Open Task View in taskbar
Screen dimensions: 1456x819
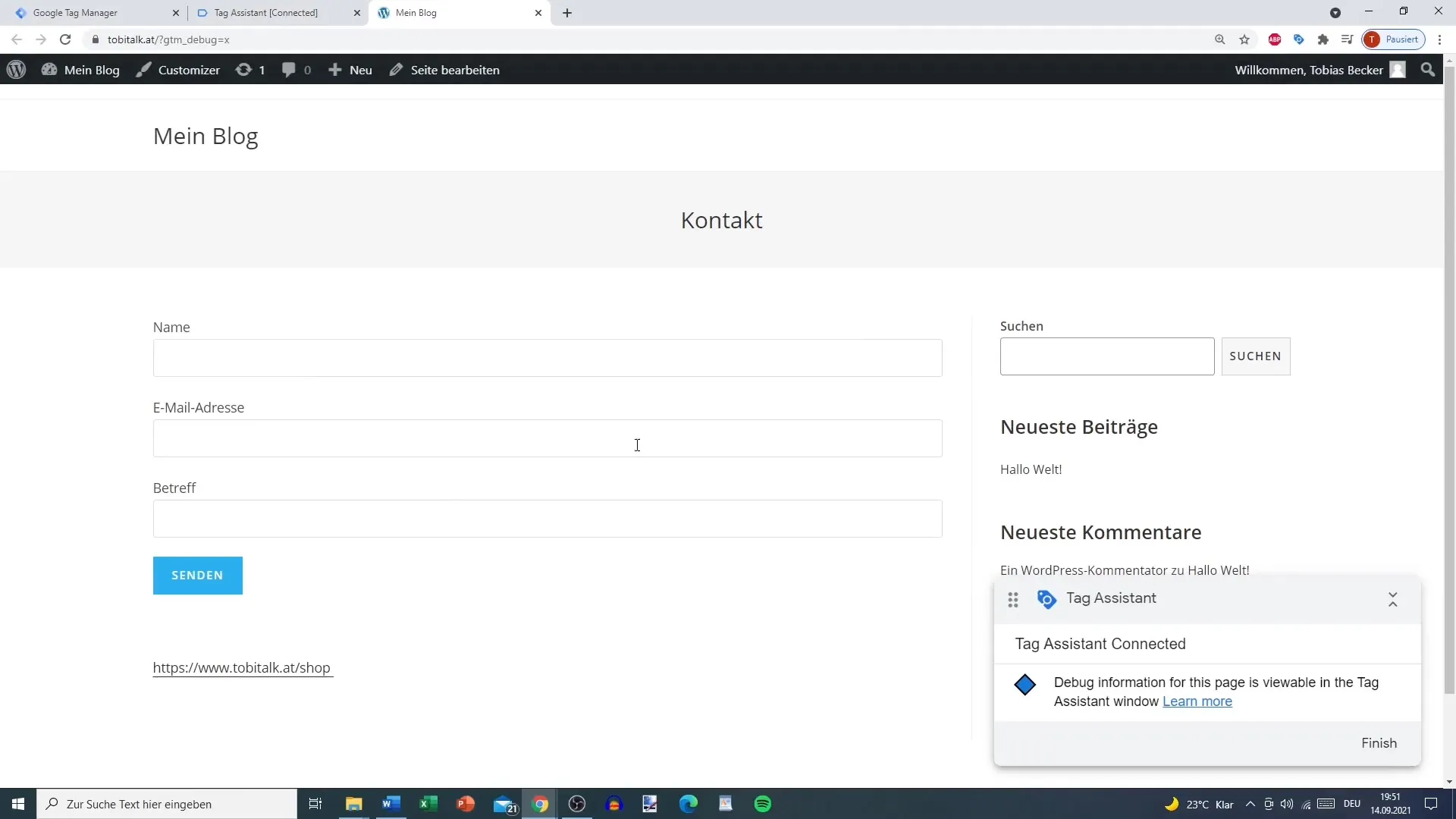(315, 804)
